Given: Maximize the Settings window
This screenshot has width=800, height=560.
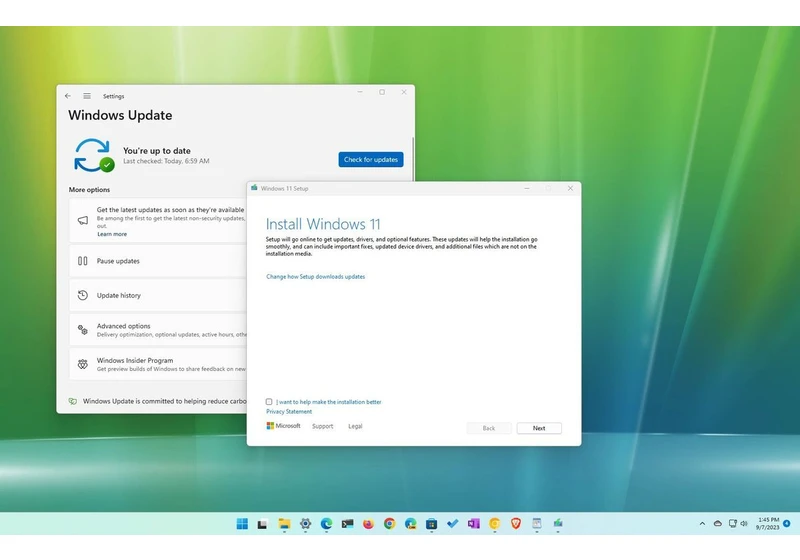Looking at the screenshot, I should [382, 92].
